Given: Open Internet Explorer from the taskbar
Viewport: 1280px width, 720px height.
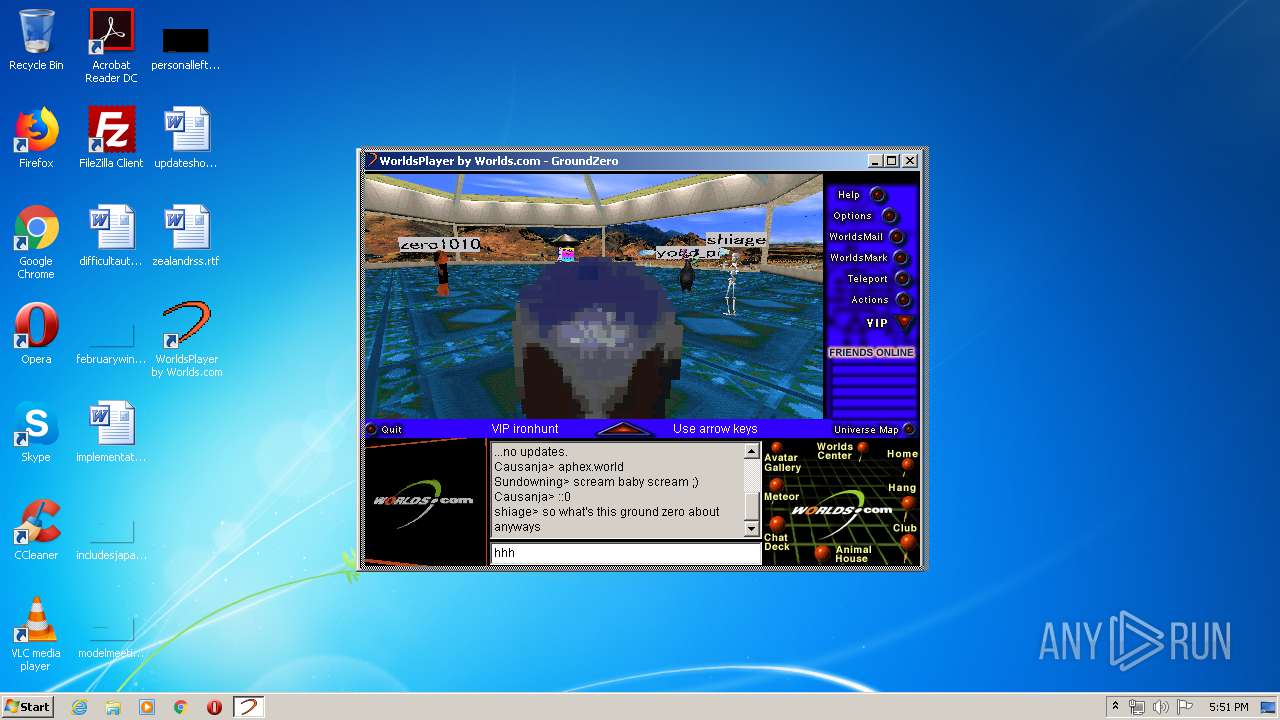Looking at the screenshot, I should point(79,707).
